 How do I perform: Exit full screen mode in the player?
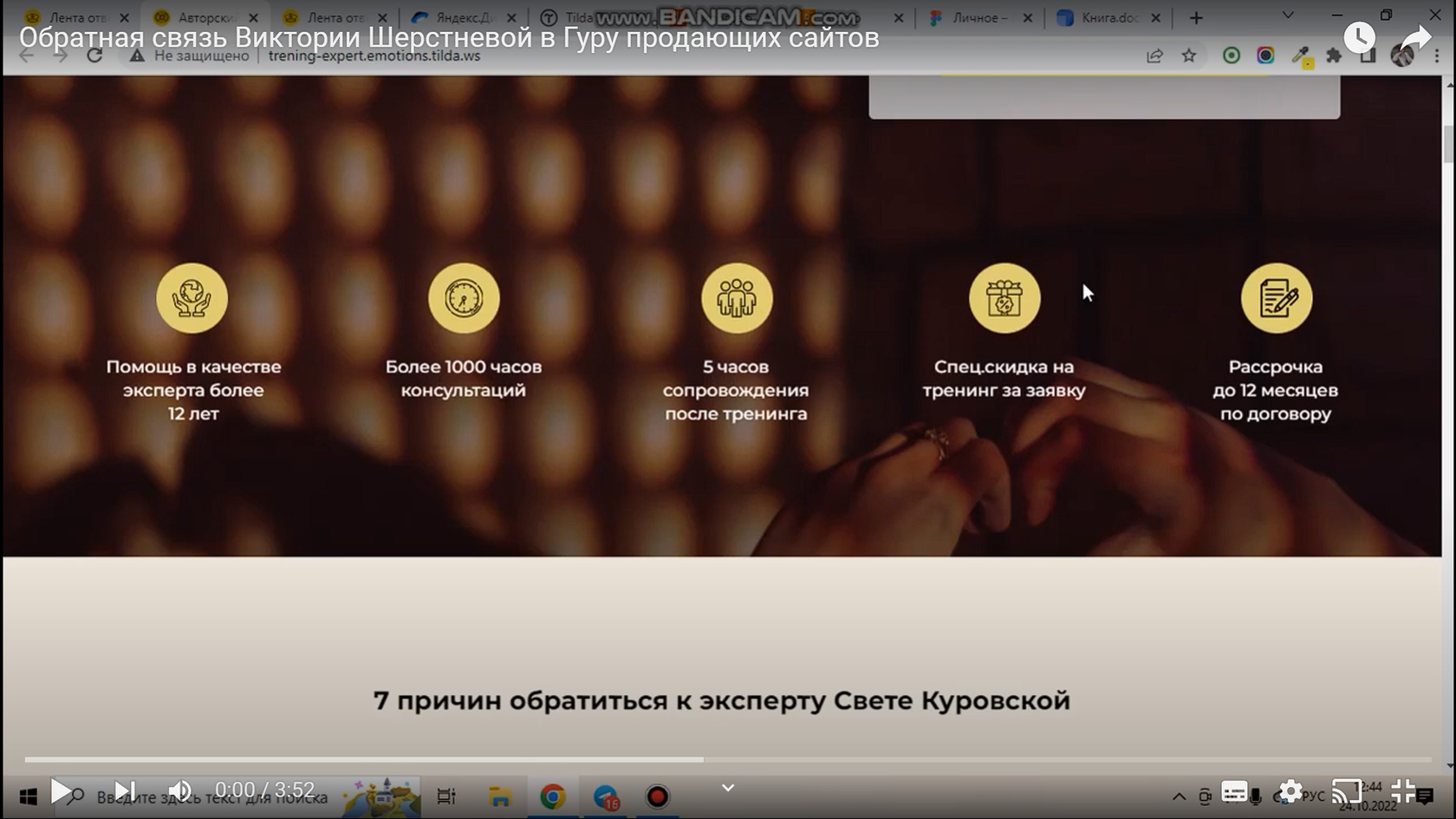tap(1403, 791)
